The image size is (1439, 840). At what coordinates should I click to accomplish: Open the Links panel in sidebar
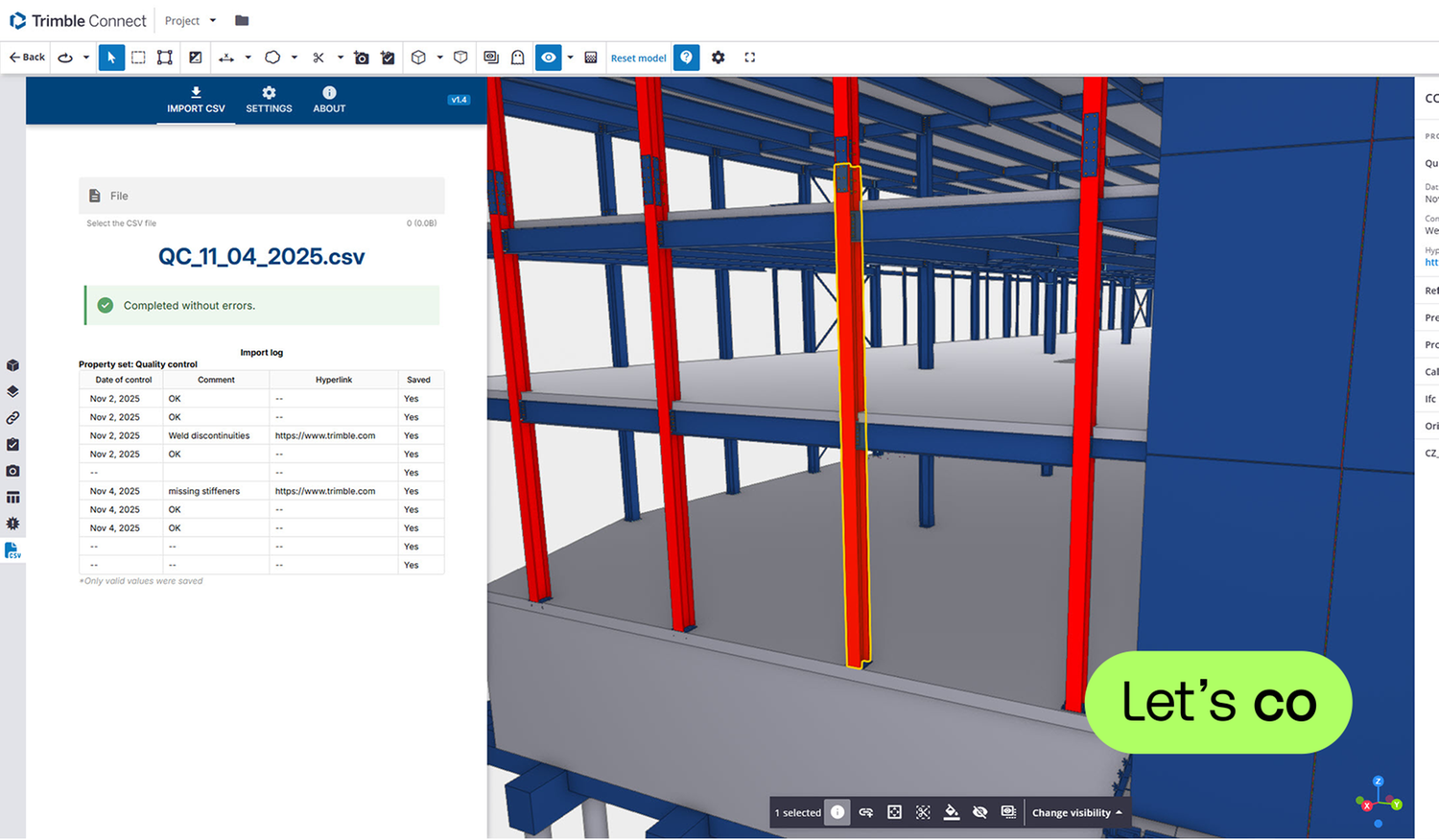coord(12,418)
